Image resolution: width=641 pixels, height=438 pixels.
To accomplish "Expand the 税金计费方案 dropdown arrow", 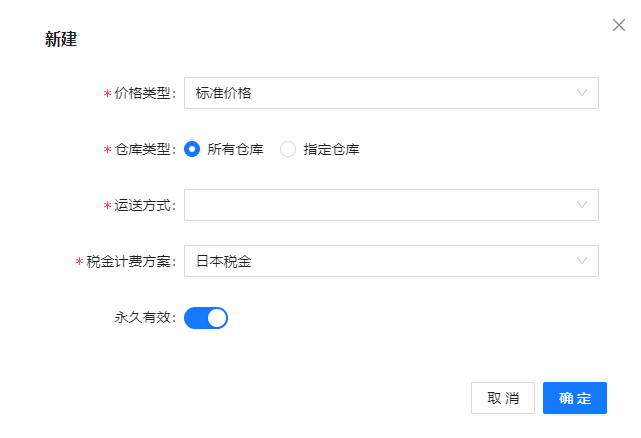I will (x=581, y=261).
